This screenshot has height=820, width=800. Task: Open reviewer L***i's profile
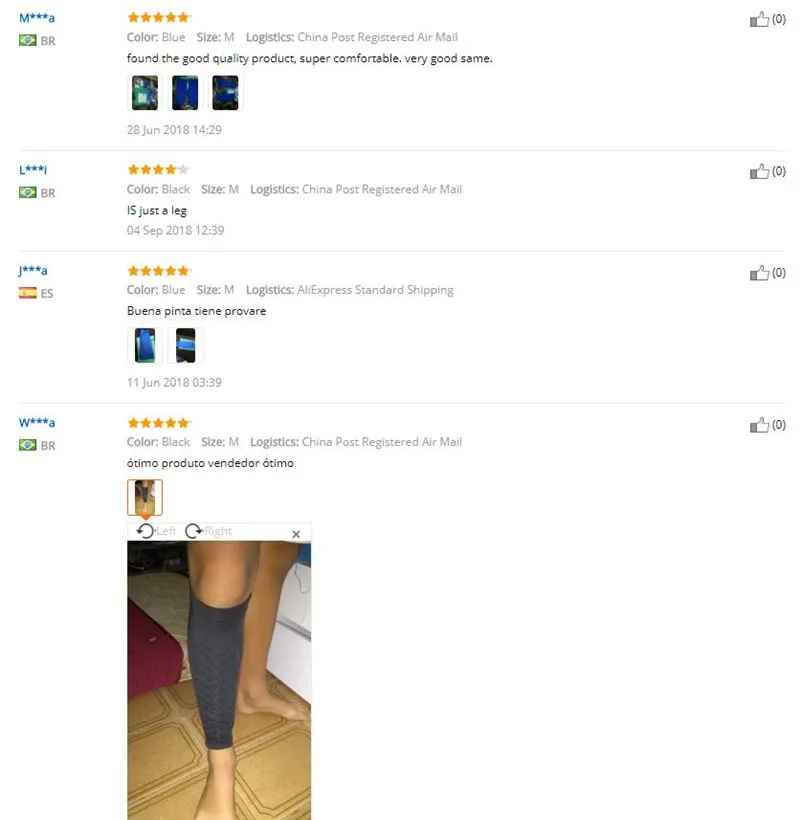tap(33, 169)
